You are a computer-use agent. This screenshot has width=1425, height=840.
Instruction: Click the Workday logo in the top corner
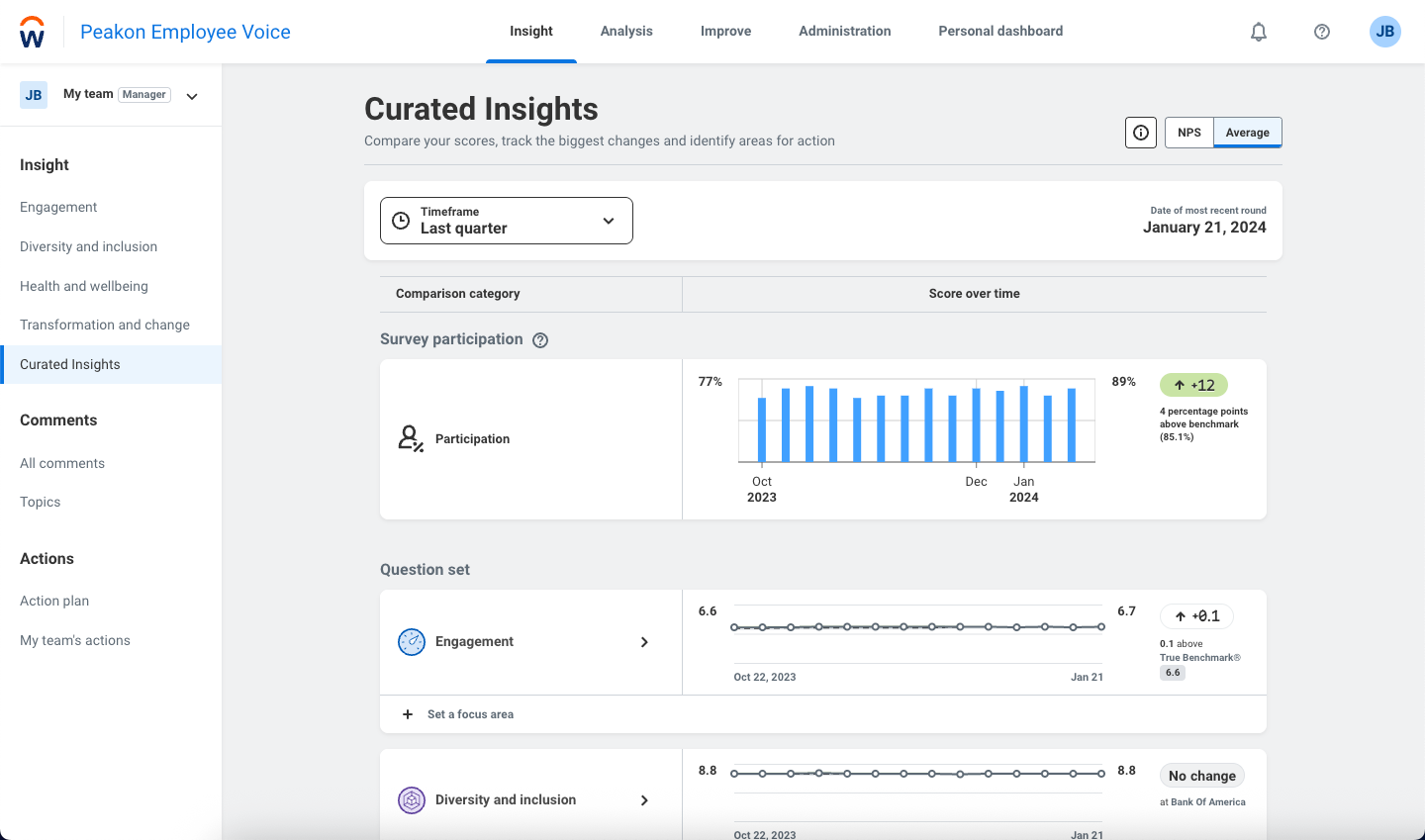[32, 31]
